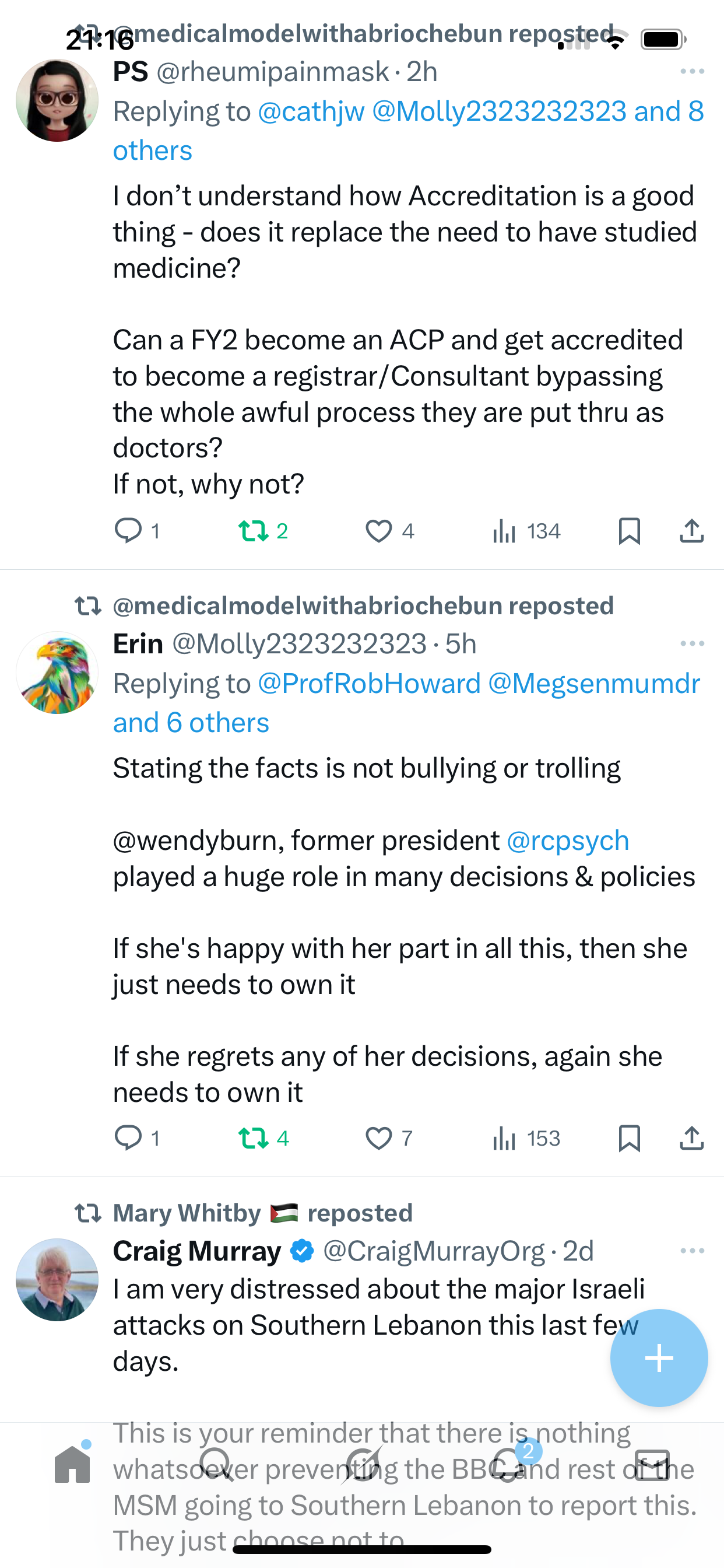Go to Home tab
Image resolution: width=724 pixels, height=1568 pixels.
(72, 1465)
